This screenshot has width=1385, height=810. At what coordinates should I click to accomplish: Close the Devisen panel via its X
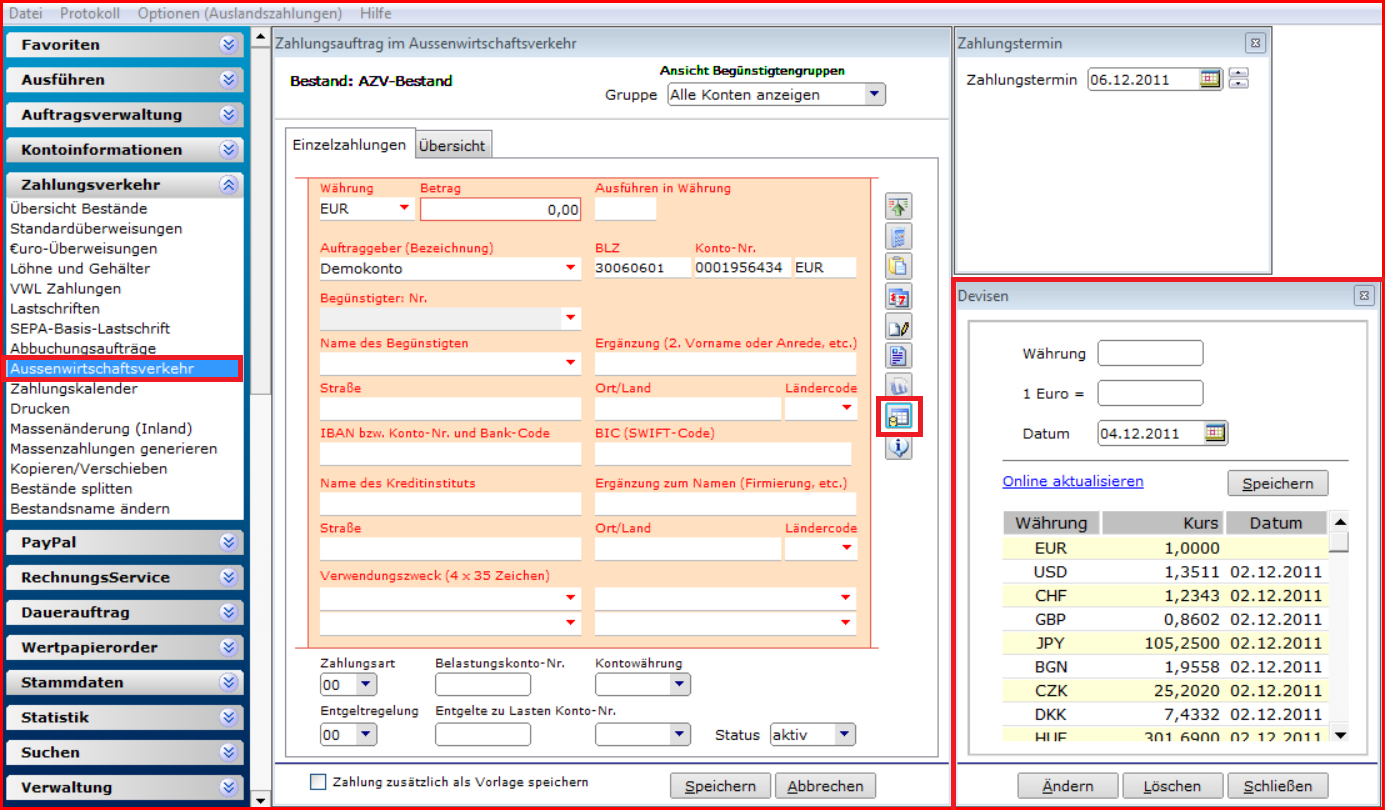coord(1364,295)
